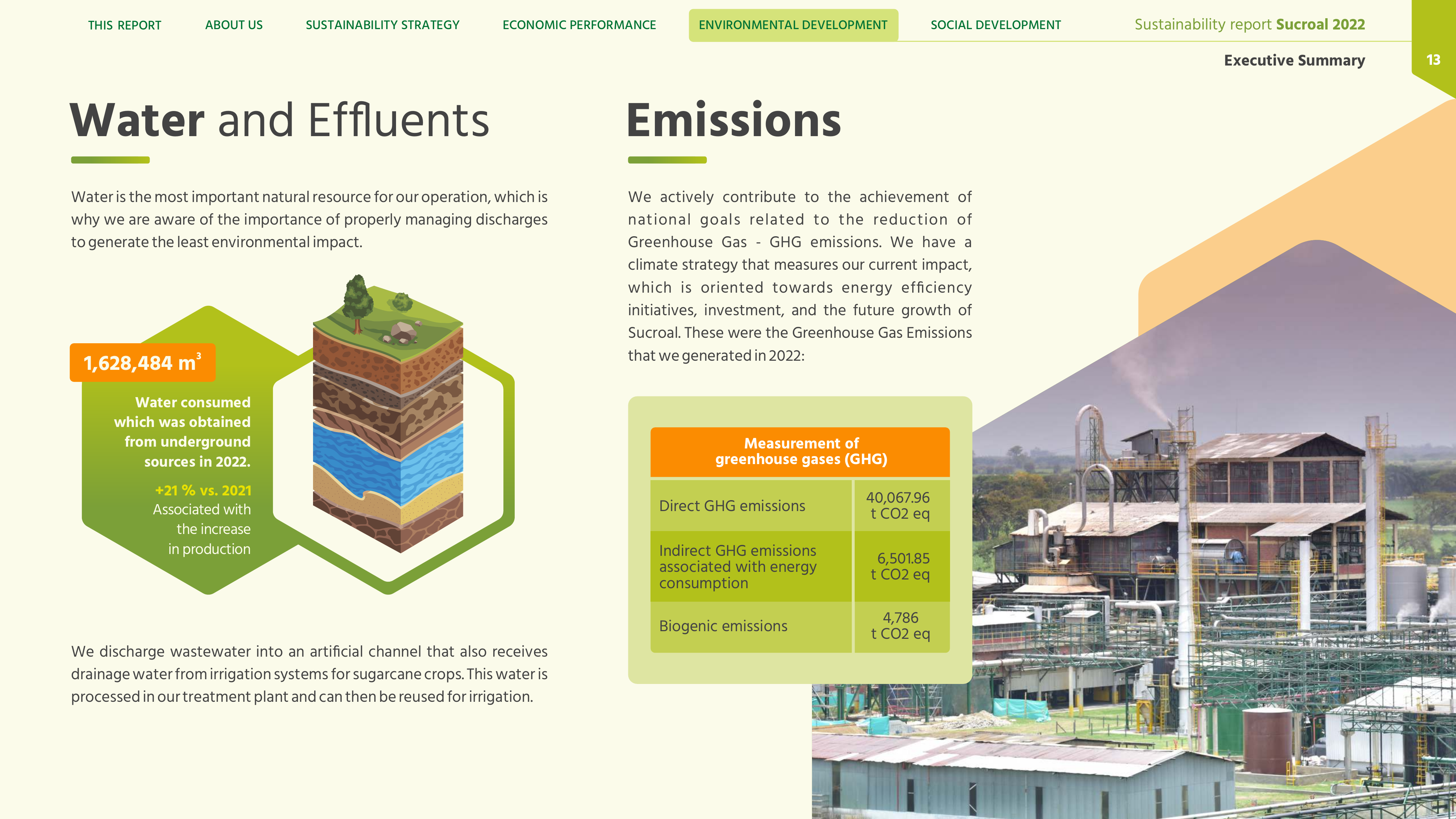The image size is (1456, 819).
Task: Select the ECONOMIC PERFORMANCE tab
Action: point(579,25)
